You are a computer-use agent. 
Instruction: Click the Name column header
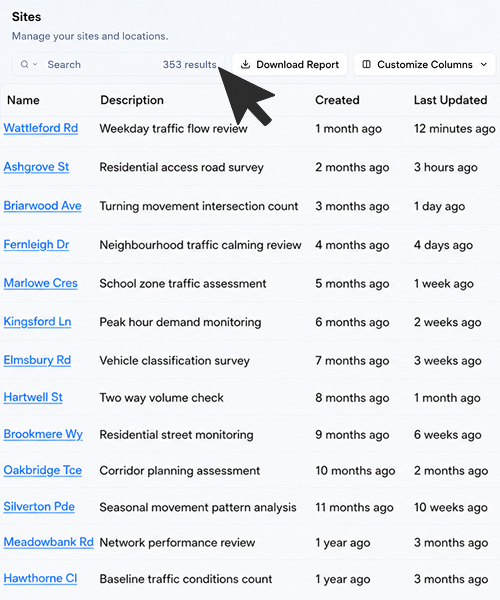pyautogui.click(x=23, y=100)
